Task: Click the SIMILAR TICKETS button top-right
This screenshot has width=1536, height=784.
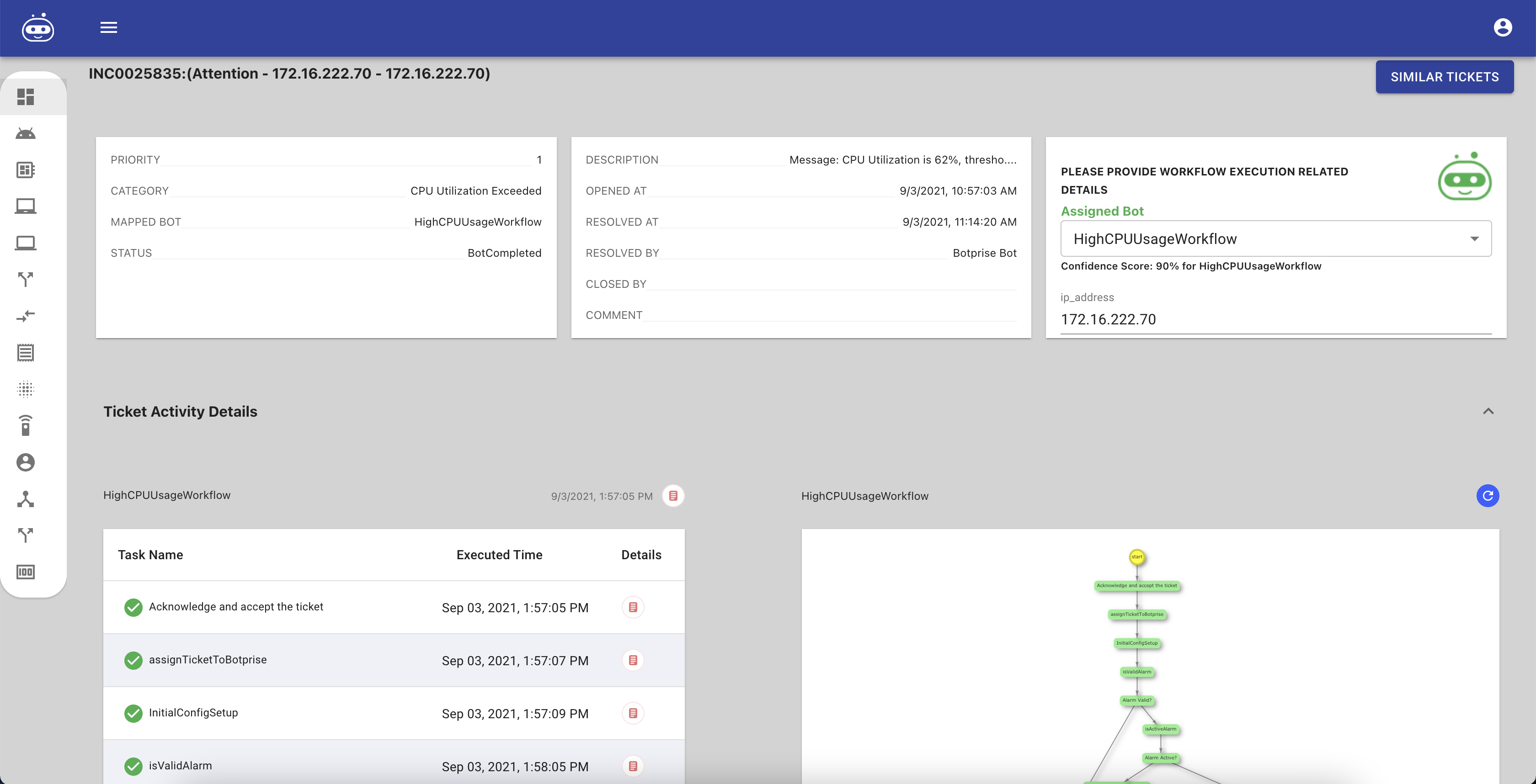Action: click(x=1445, y=76)
